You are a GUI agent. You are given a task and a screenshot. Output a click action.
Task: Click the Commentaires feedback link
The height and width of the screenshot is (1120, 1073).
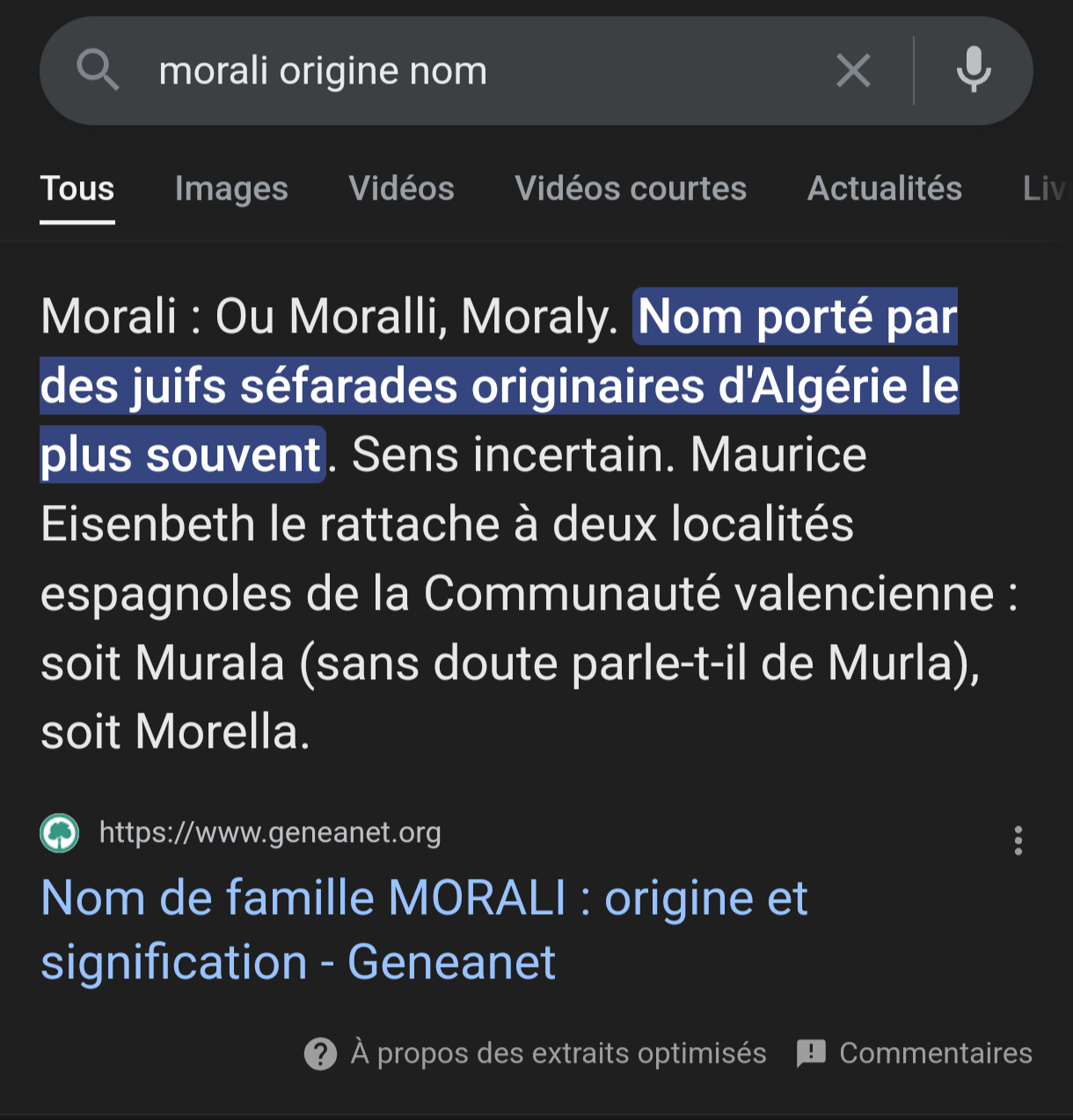click(x=936, y=1053)
